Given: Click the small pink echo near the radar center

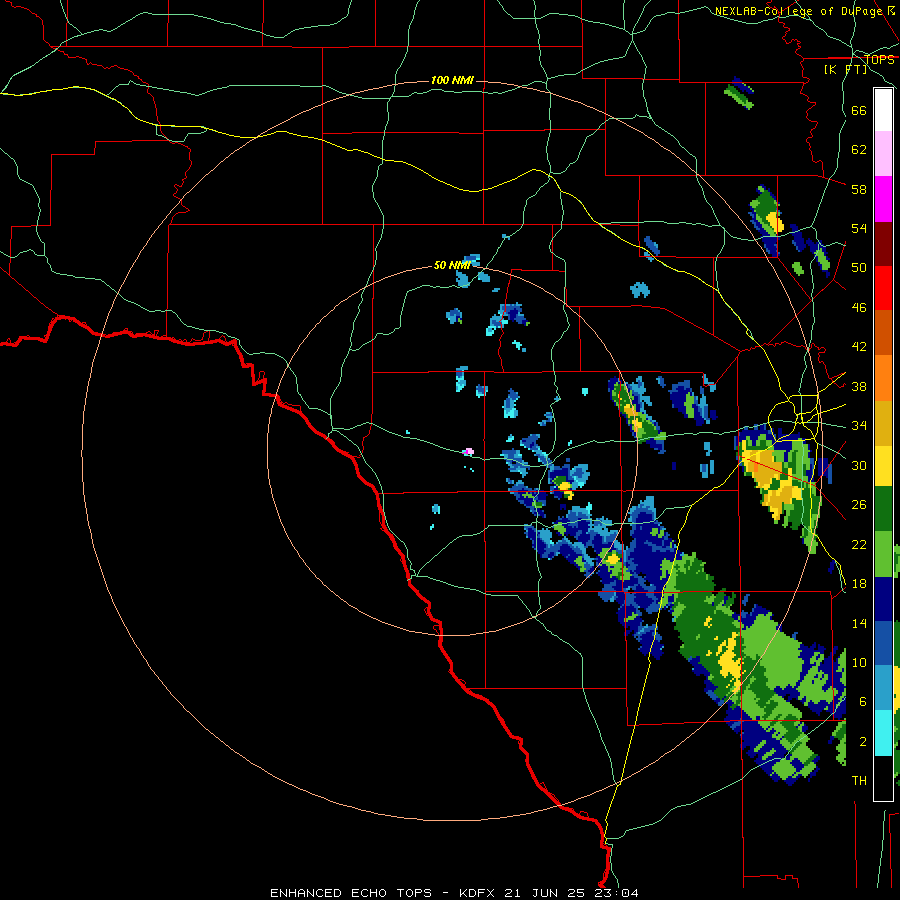Looking at the screenshot, I should [468, 452].
